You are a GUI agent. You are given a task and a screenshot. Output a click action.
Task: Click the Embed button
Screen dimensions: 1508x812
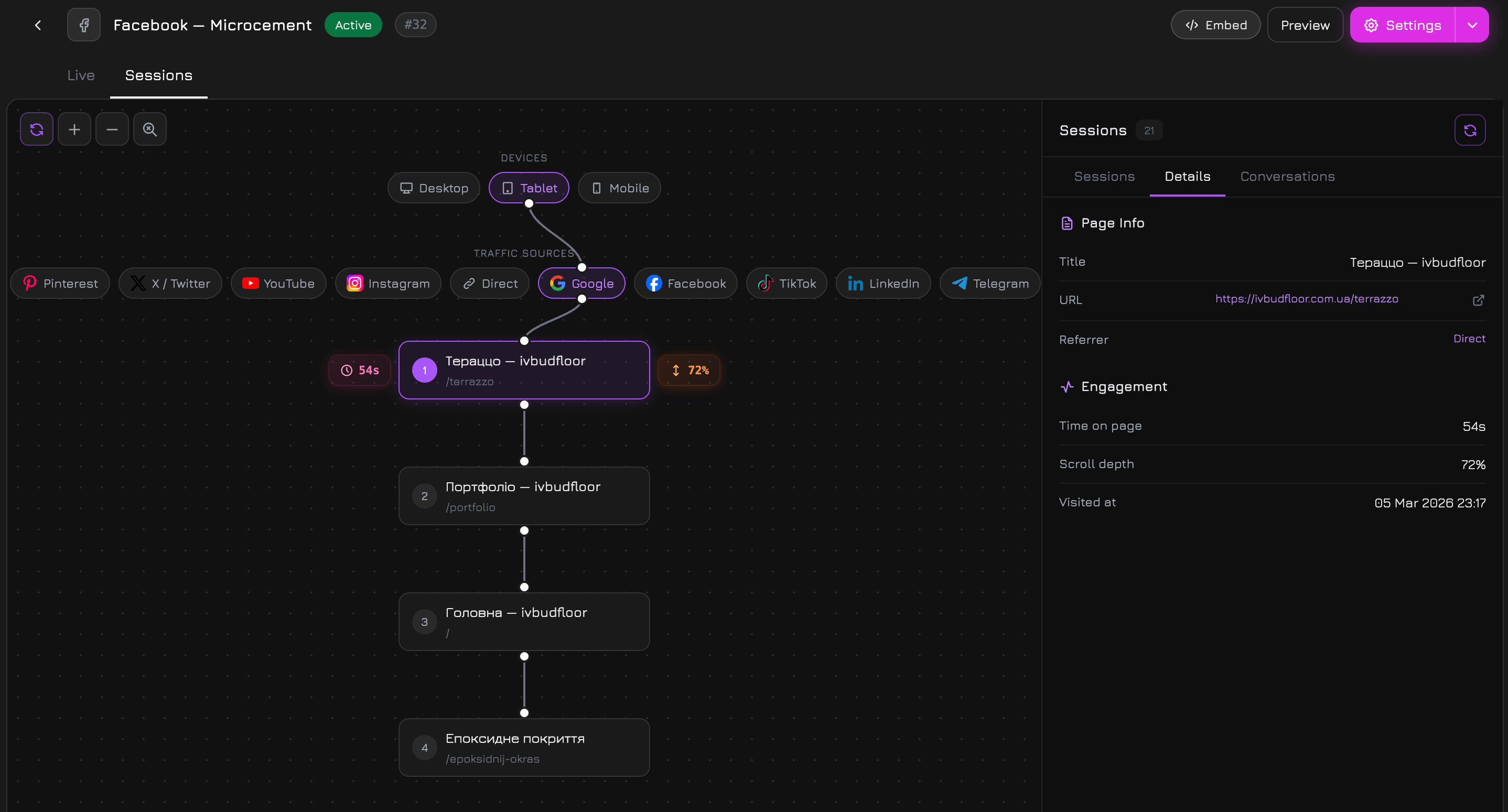[x=1216, y=25]
